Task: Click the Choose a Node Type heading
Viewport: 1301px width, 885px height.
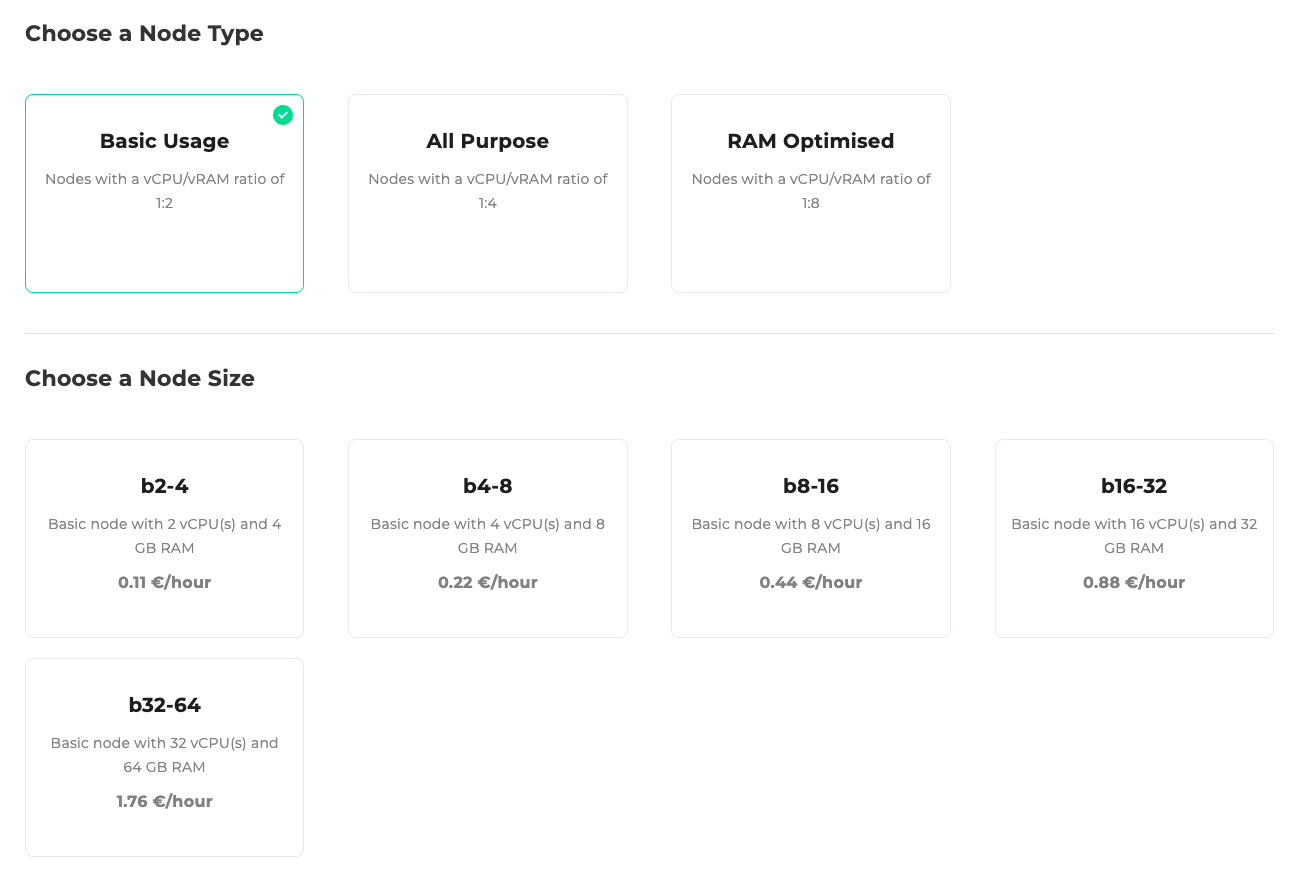Action: [x=144, y=33]
